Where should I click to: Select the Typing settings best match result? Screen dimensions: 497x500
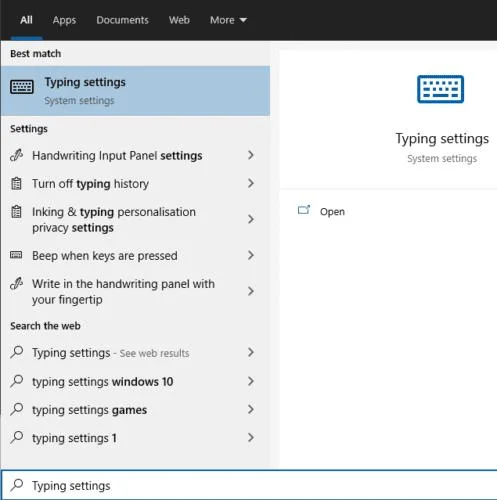pos(135,91)
